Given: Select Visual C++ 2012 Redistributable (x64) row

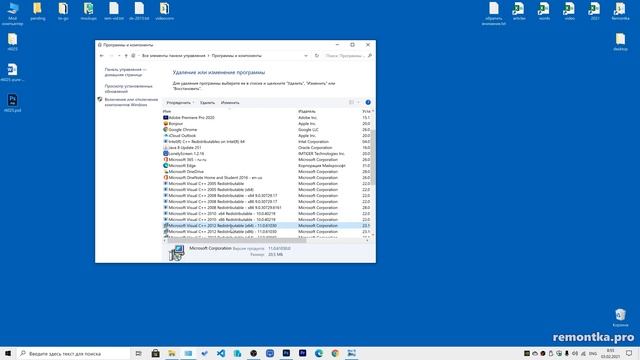Looking at the screenshot, I should 267,225.
